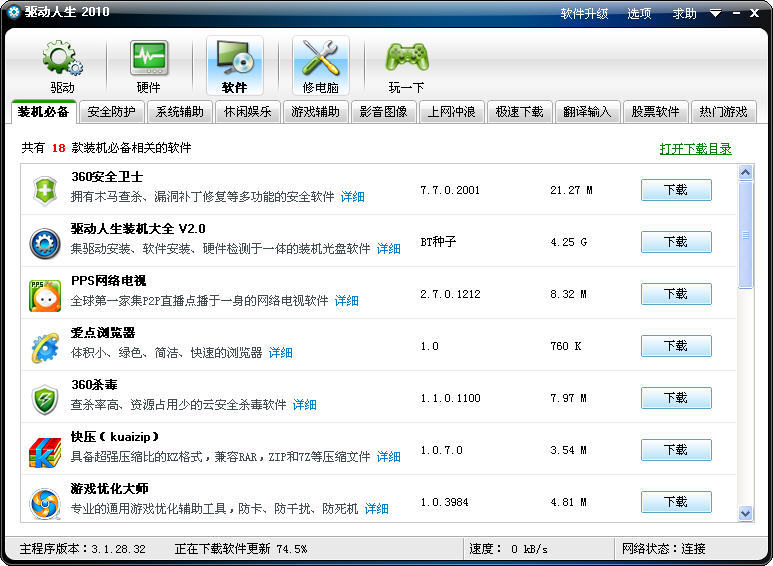Open the 玩一下 game controller icon
This screenshot has width=773, height=566.
[407, 60]
